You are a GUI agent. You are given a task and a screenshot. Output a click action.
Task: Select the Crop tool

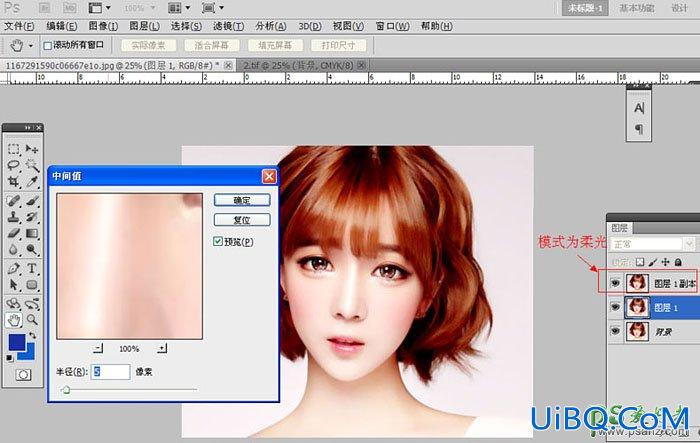point(13,181)
